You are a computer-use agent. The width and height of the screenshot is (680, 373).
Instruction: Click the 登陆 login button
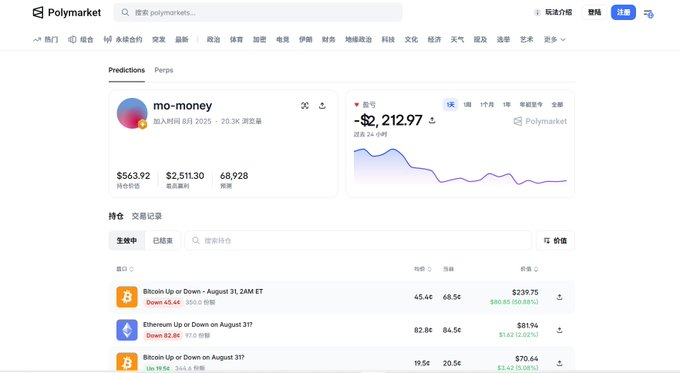click(x=595, y=13)
